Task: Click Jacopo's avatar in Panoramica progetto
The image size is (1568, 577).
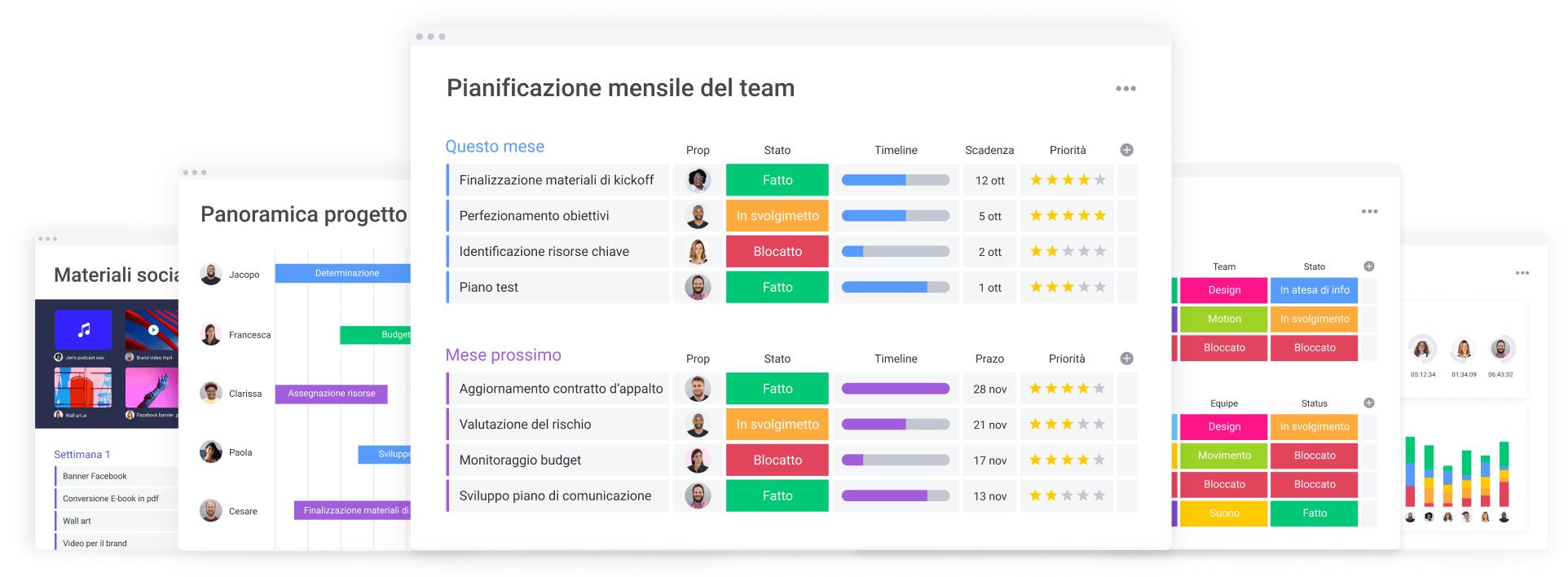Action: pyautogui.click(x=211, y=275)
